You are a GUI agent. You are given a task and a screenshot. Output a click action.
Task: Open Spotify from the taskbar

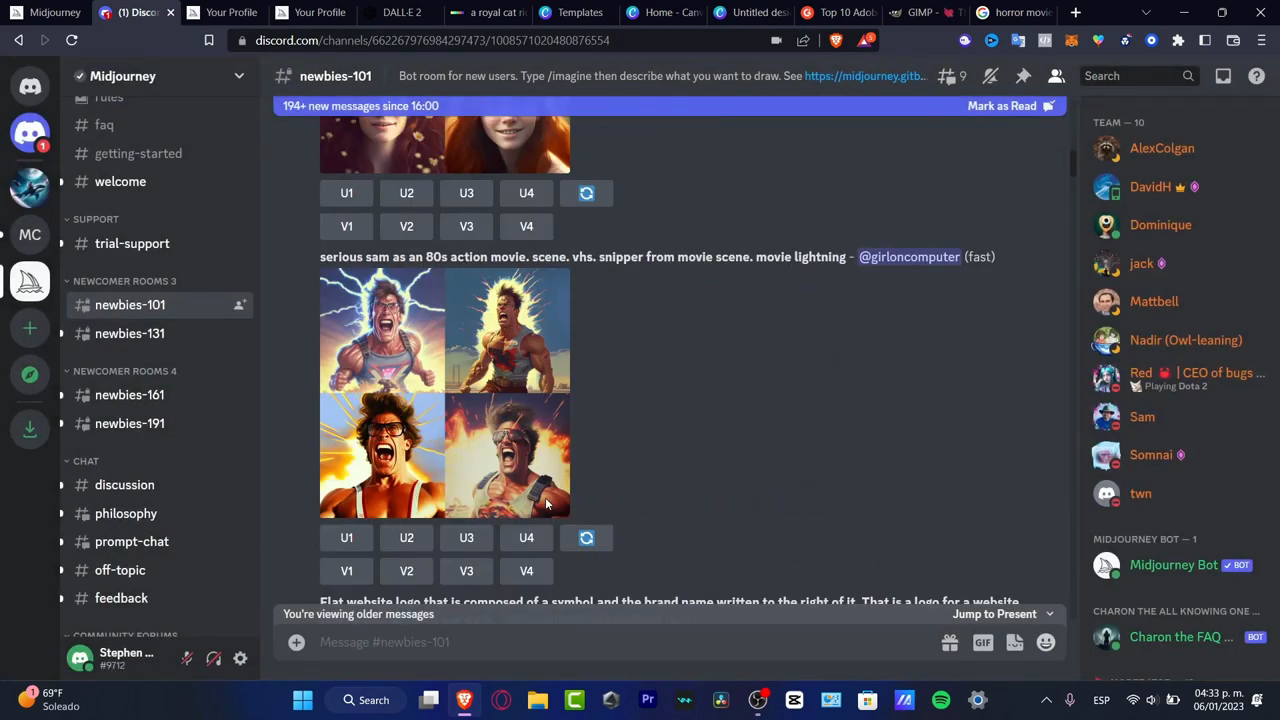(941, 700)
